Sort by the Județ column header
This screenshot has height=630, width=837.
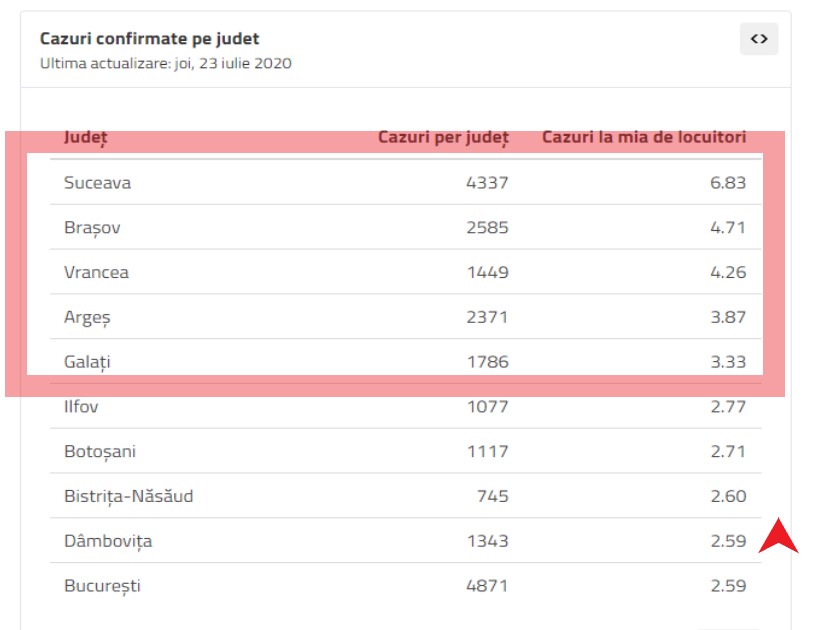(x=86, y=137)
